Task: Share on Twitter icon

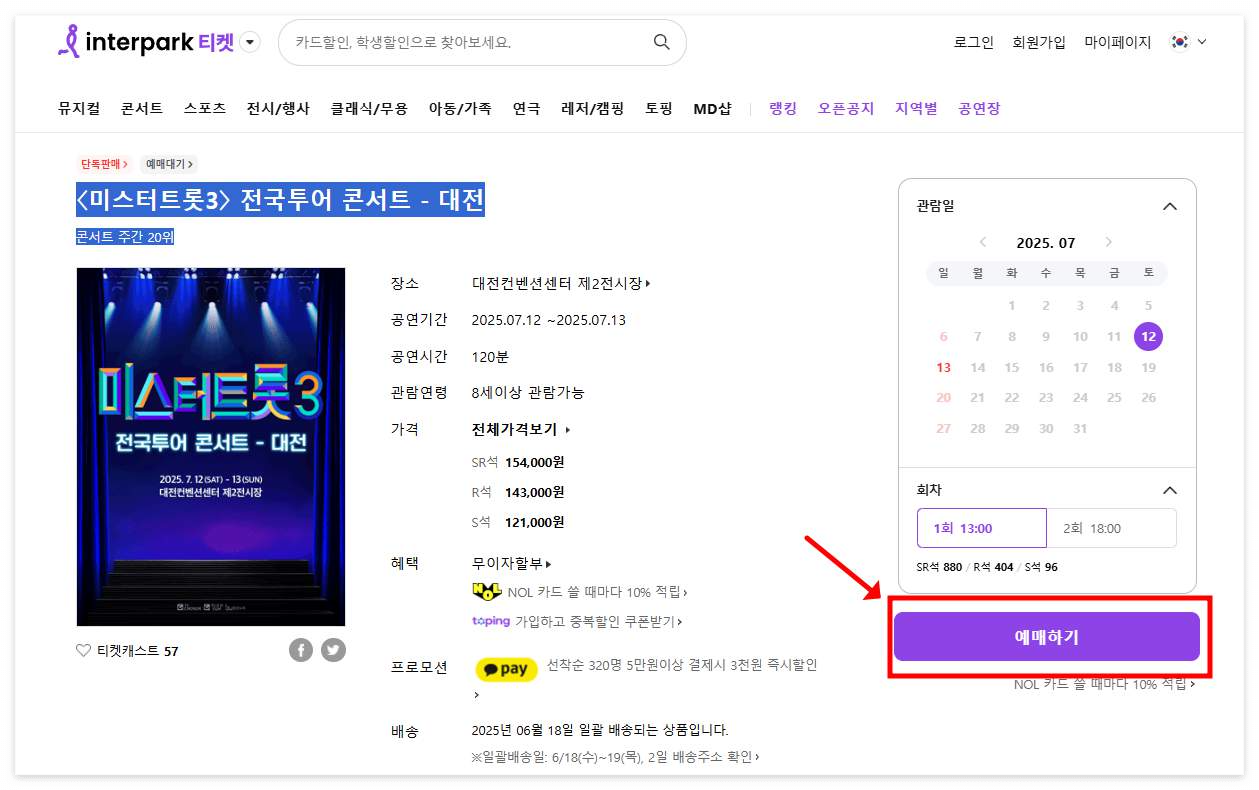Action: point(333,650)
